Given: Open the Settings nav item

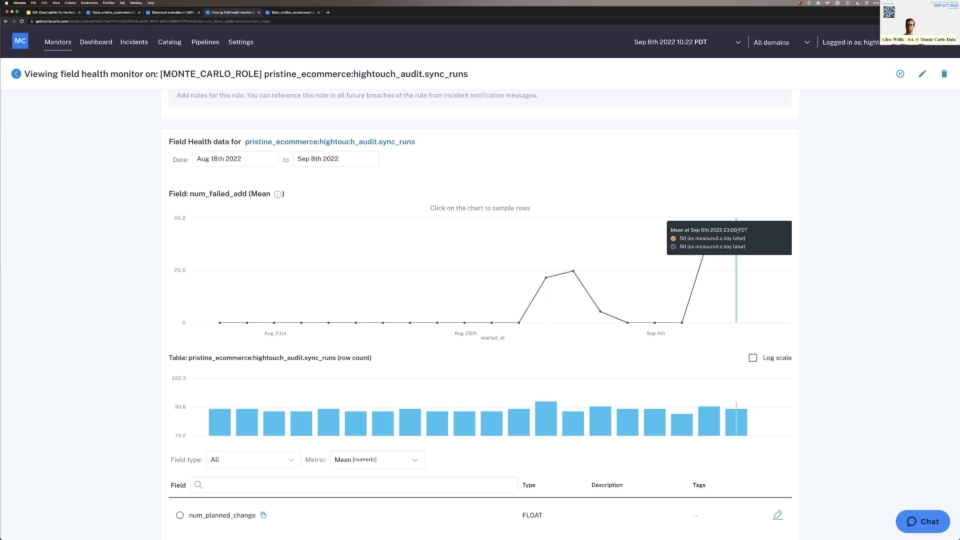Looking at the screenshot, I should pyautogui.click(x=241, y=42).
